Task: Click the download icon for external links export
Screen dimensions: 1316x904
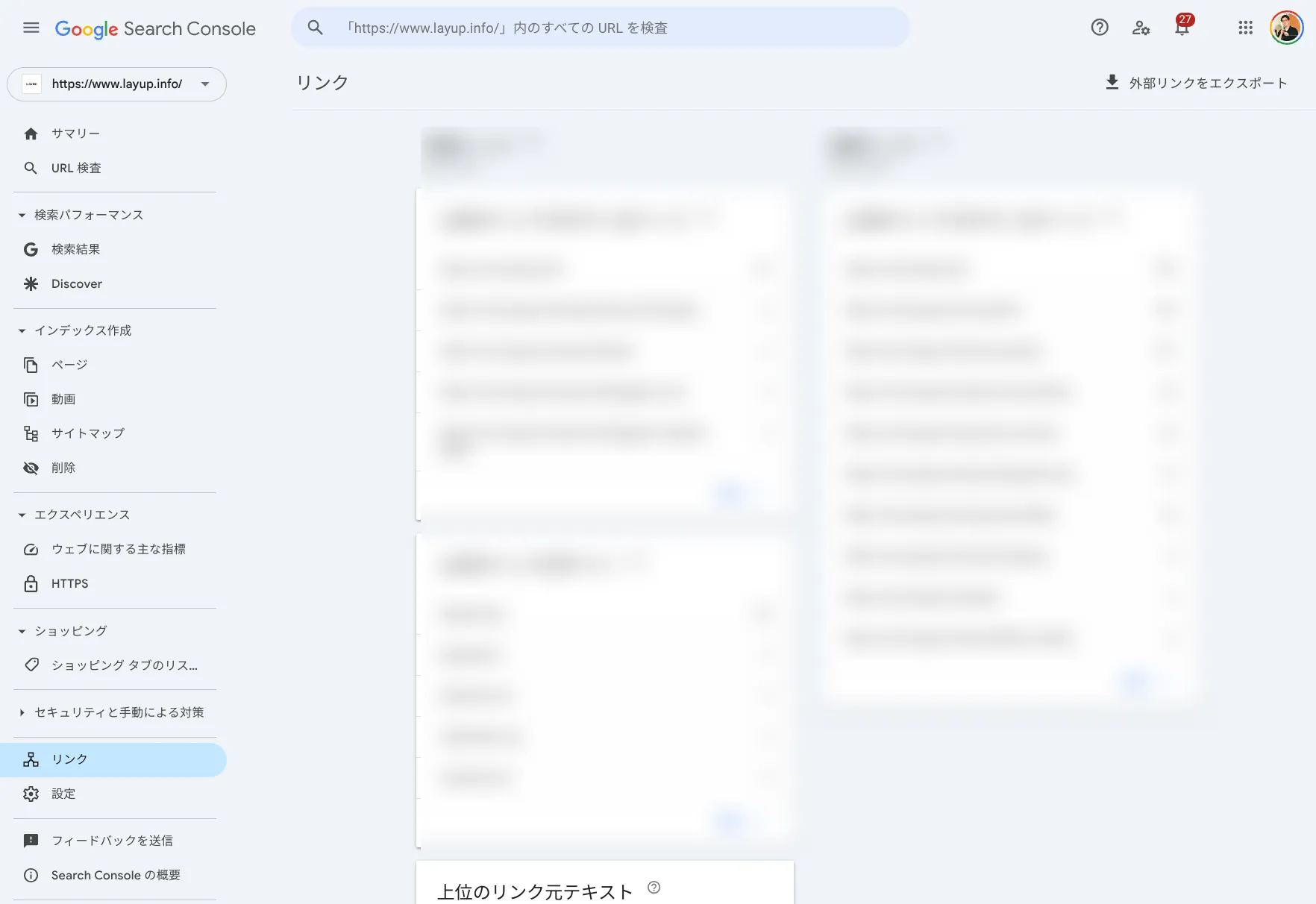Action: point(1112,82)
